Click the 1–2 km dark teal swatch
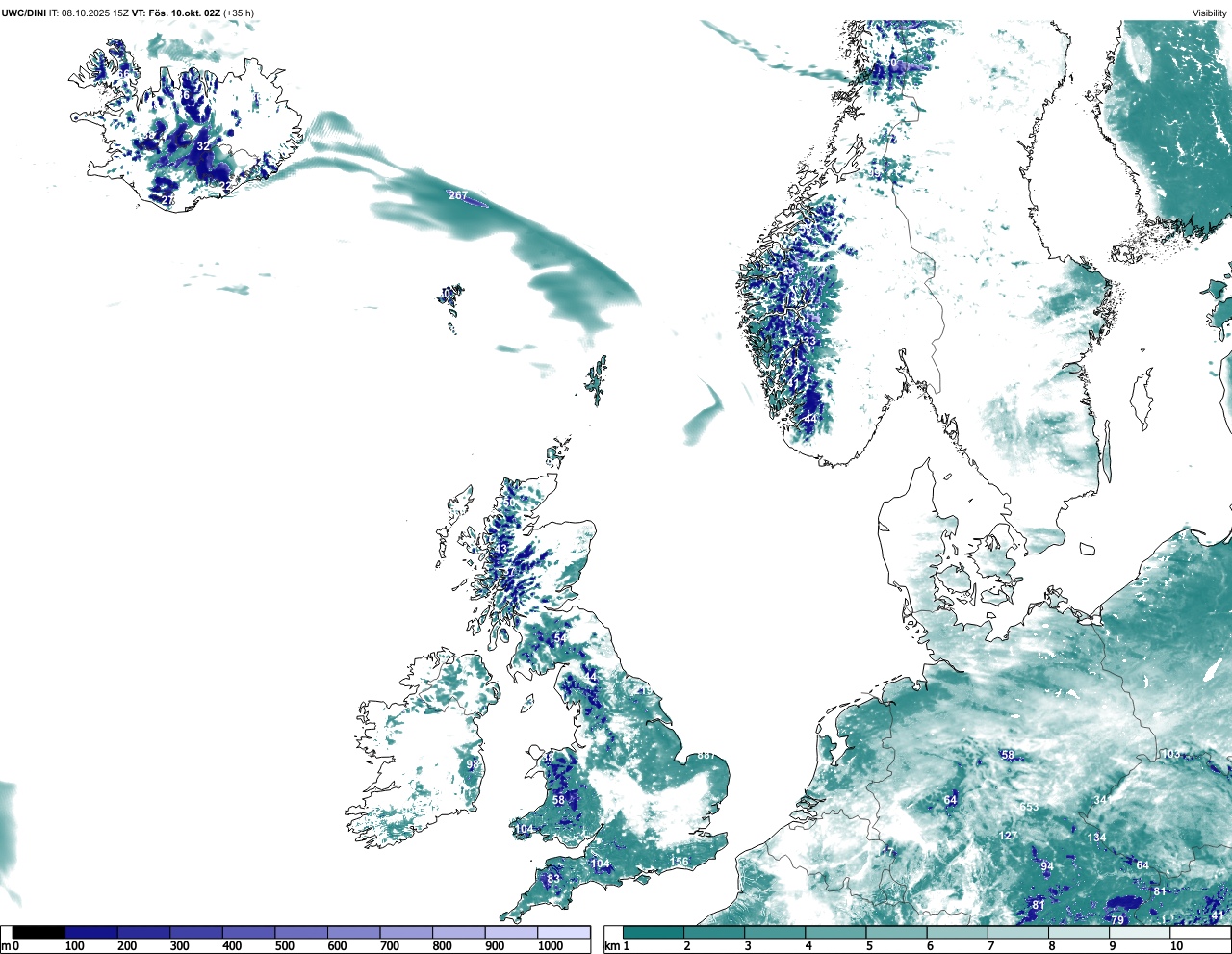1232x954 pixels. tap(654, 933)
